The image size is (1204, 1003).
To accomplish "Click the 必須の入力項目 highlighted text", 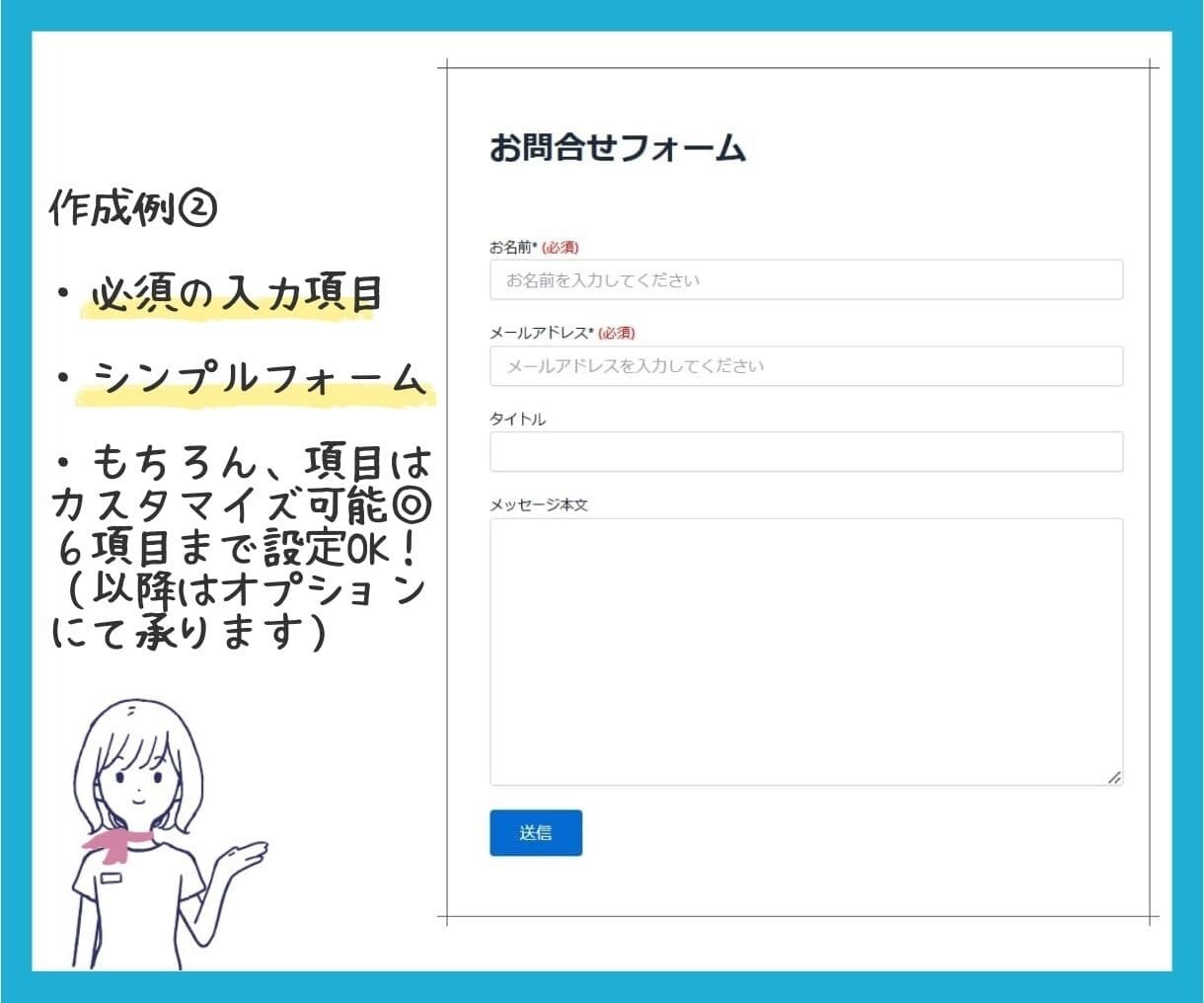I will point(237,294).
